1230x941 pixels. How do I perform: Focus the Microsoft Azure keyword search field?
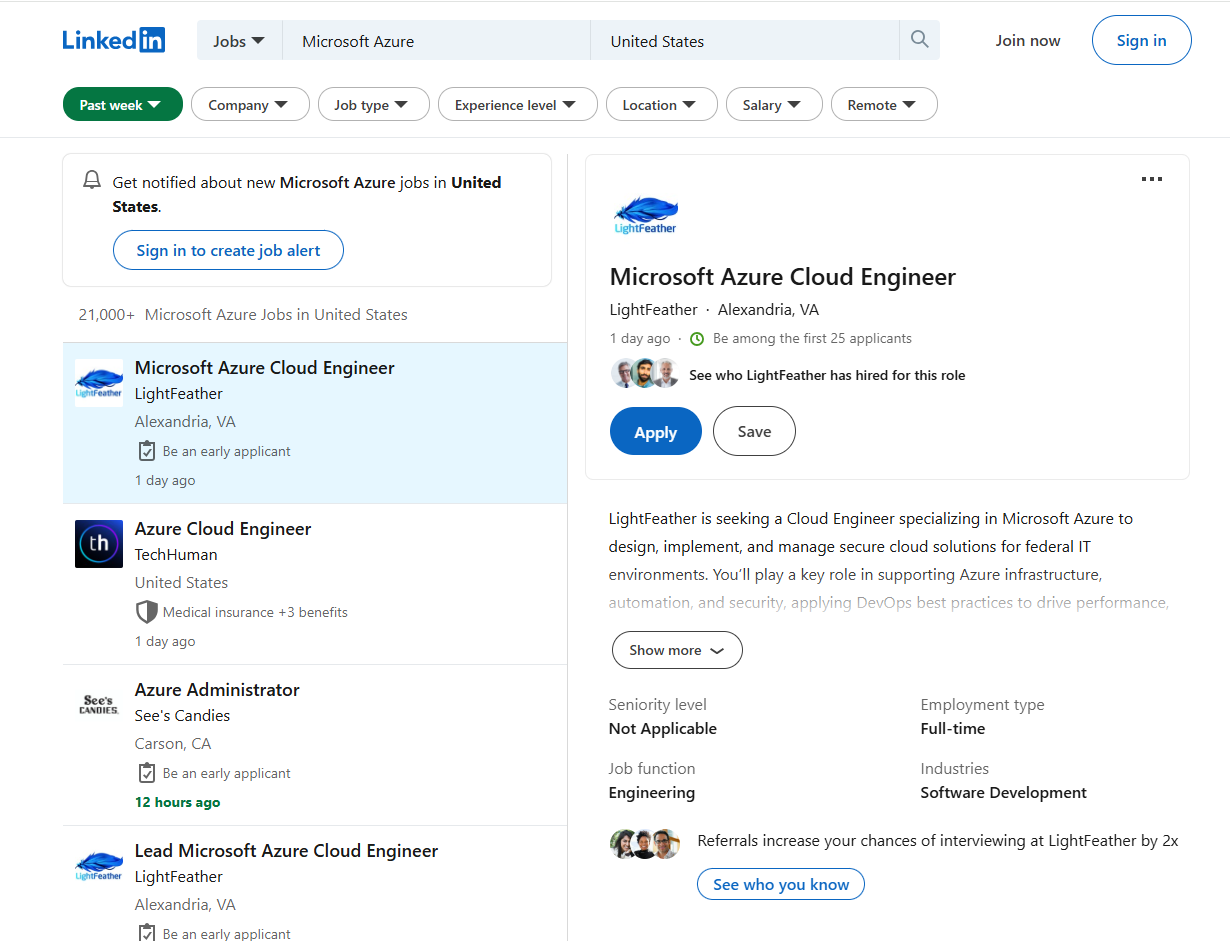click(436, 41)
